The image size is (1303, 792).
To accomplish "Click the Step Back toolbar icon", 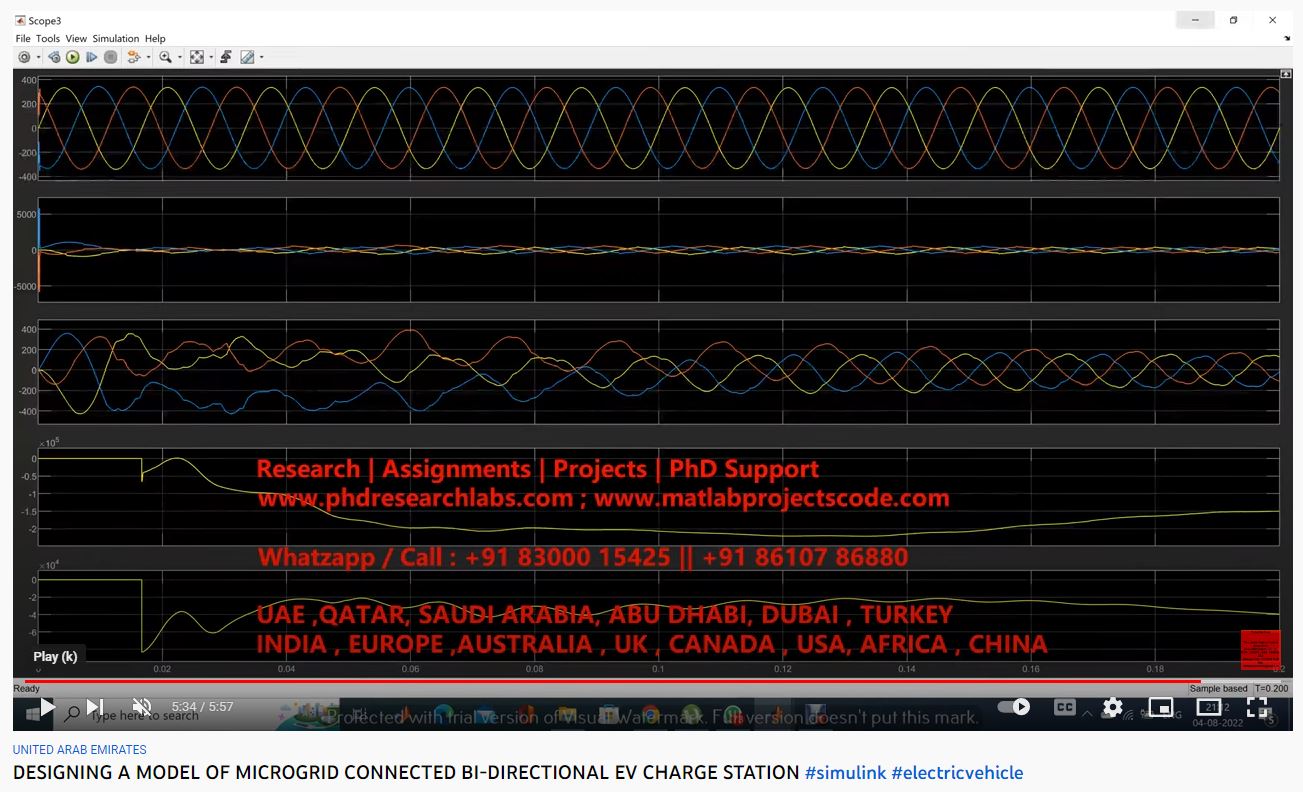I will click(x=55, y=57).
